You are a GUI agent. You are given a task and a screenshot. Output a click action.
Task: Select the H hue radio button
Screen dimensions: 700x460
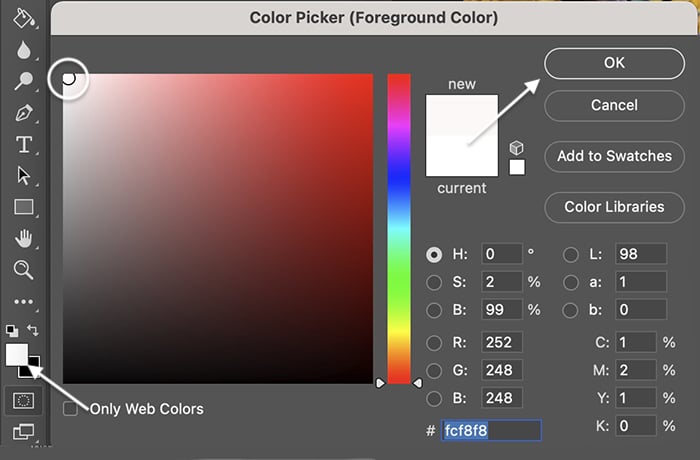click(434, 255)
